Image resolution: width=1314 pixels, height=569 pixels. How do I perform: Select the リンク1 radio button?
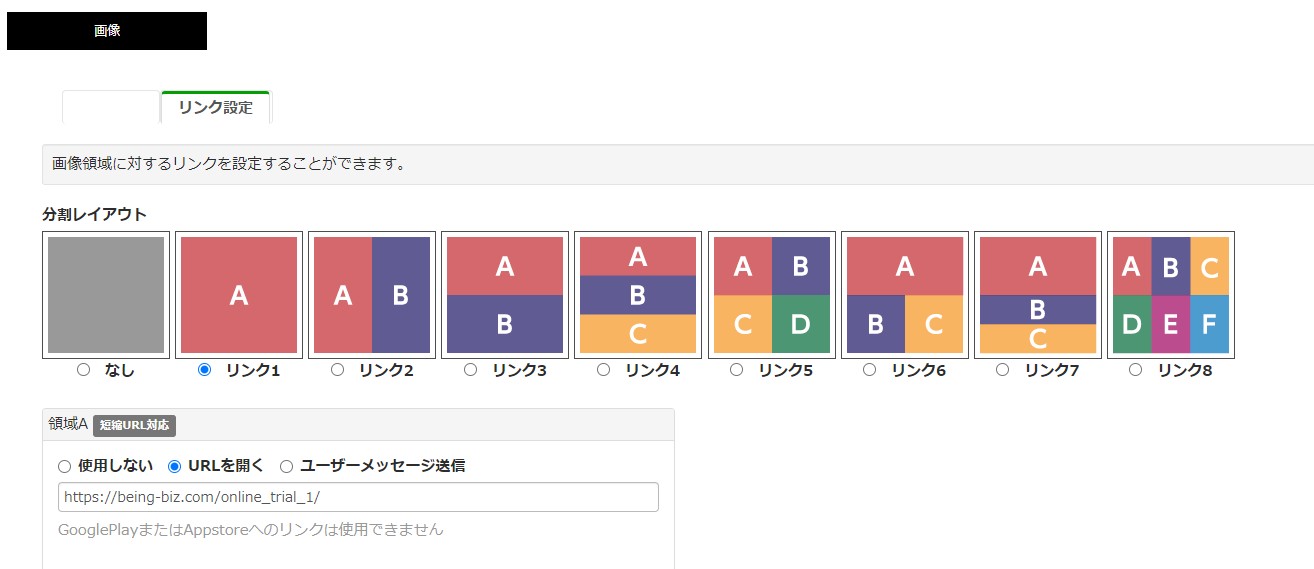[x=205, y=370]
